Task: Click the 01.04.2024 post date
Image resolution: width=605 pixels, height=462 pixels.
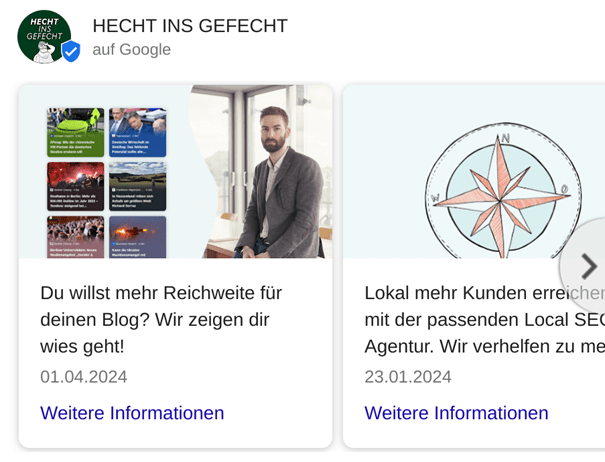Action: pyautogui.click(x=84, y=377)
